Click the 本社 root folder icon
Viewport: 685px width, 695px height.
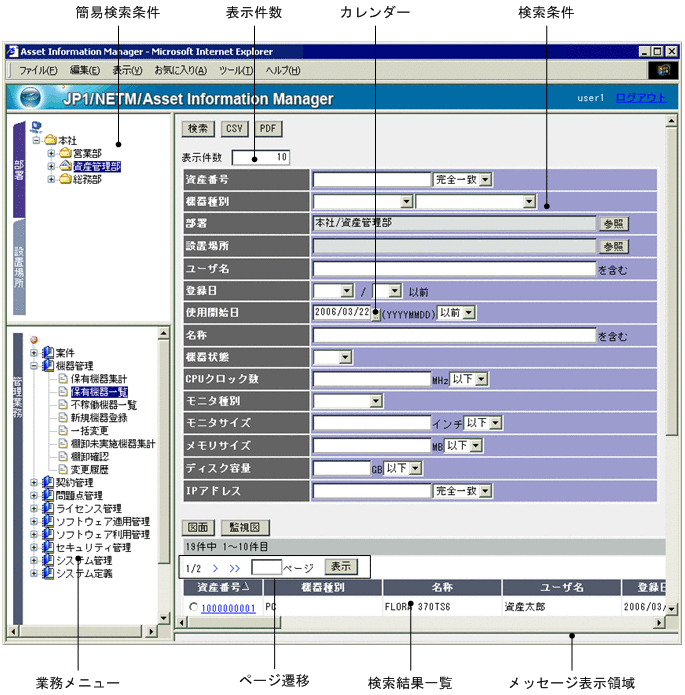[x=51, y=140]
